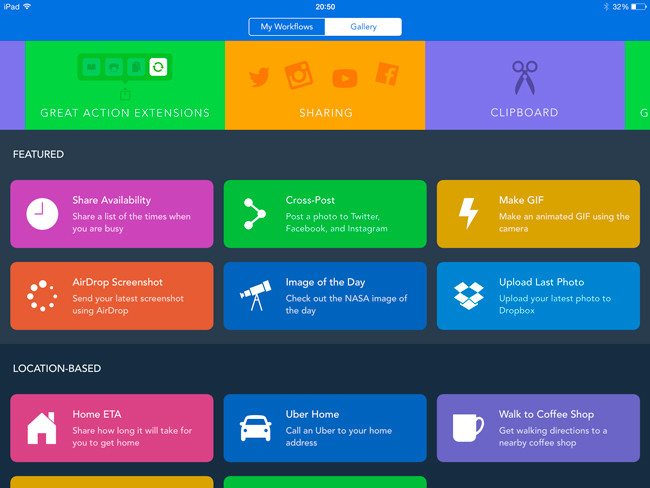
Task: Click 'Post a photo to Twitter' description
Action: [337, 223]
